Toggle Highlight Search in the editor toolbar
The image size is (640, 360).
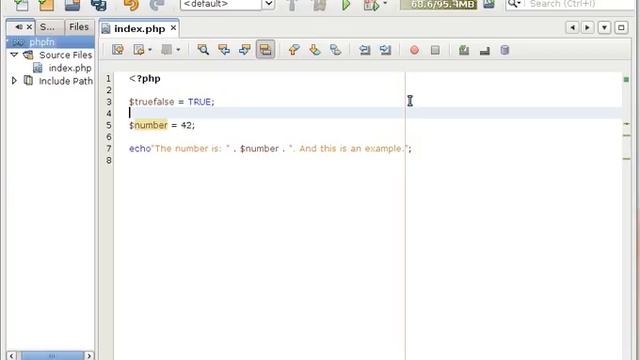265,50
